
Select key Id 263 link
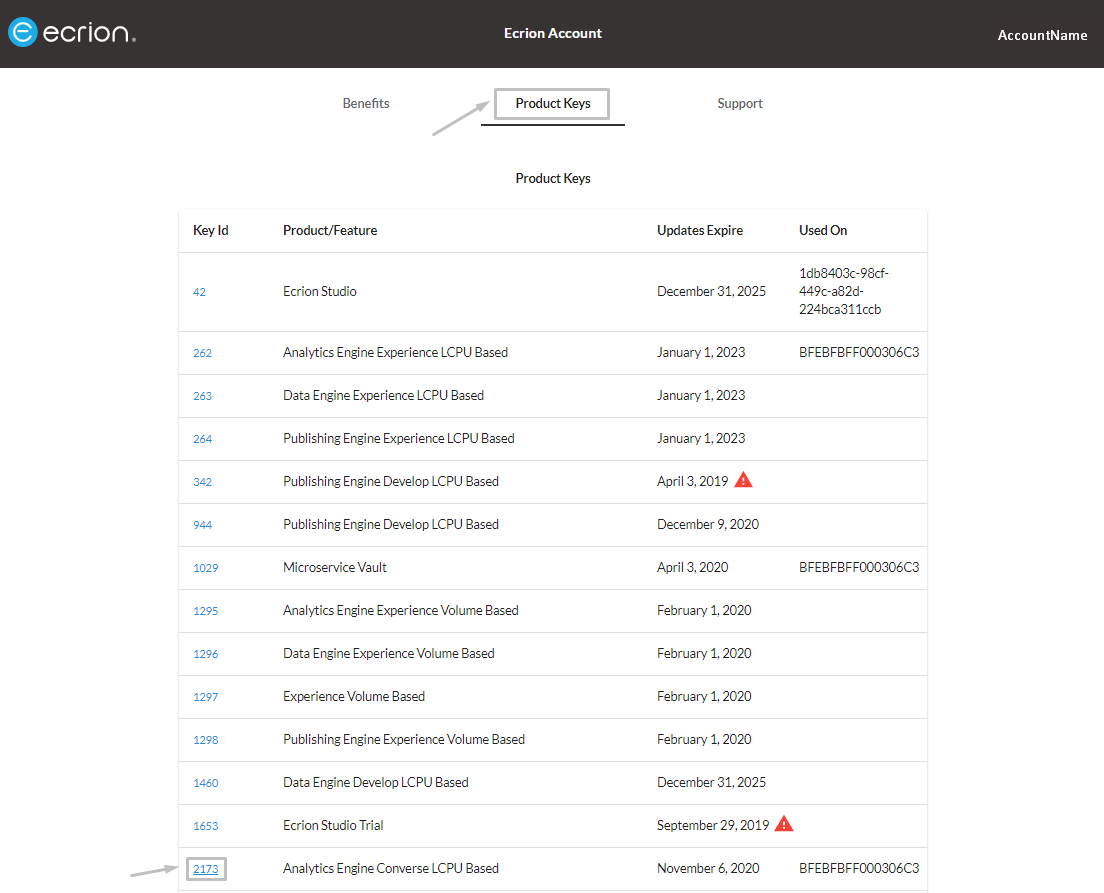point(203,396)
